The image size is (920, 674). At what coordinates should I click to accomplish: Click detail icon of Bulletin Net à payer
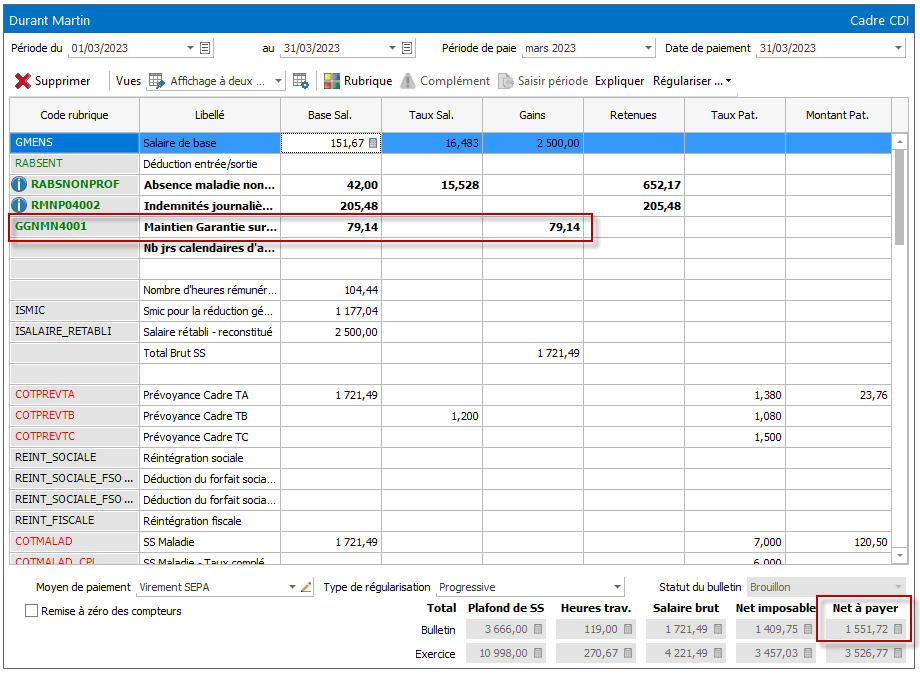pos(898,629)
